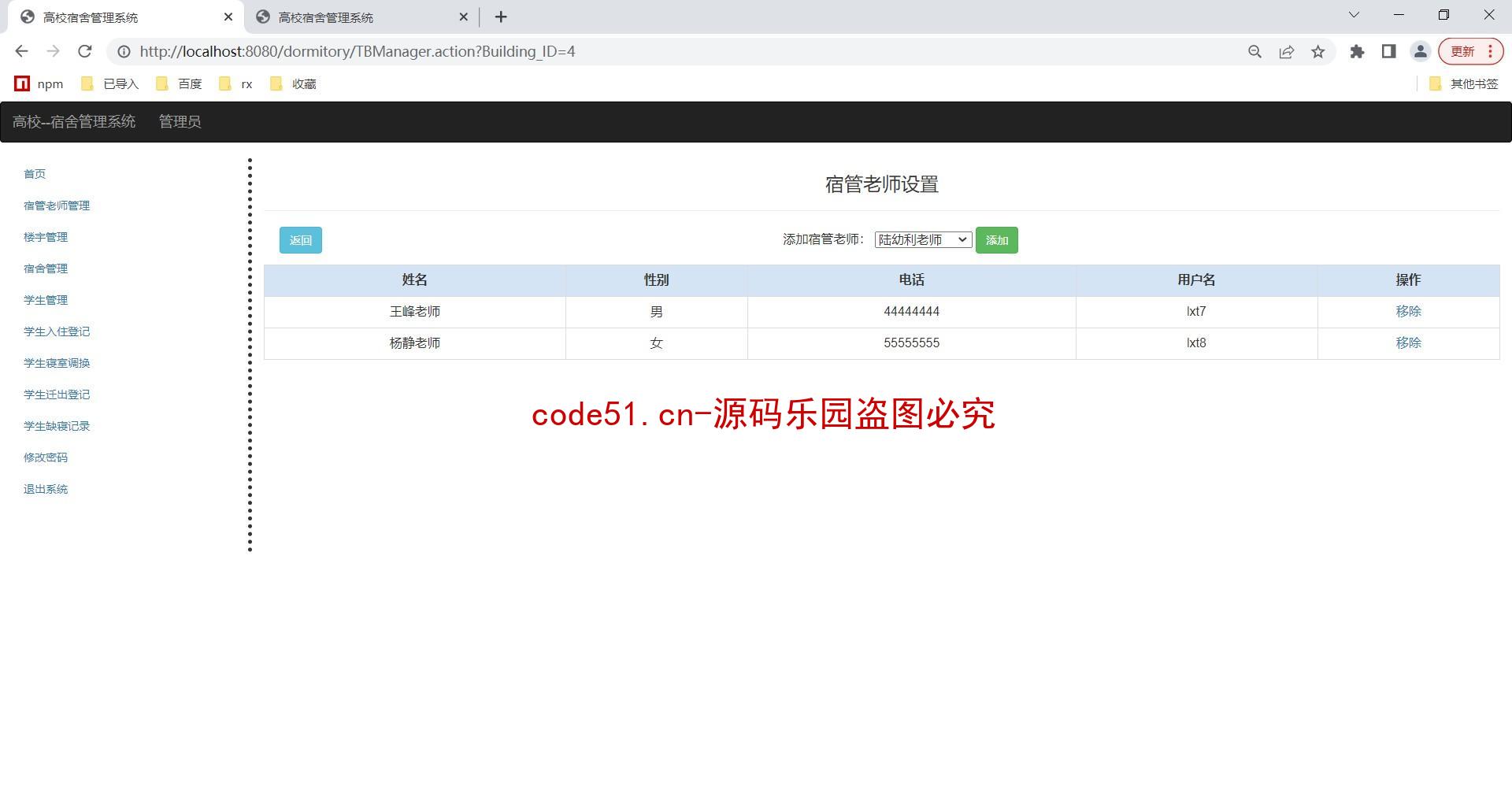The height and width of the screenshot is (811, 1512).
Task: Click the 更新 browser update button
Action: click(x=1462, y=51)
